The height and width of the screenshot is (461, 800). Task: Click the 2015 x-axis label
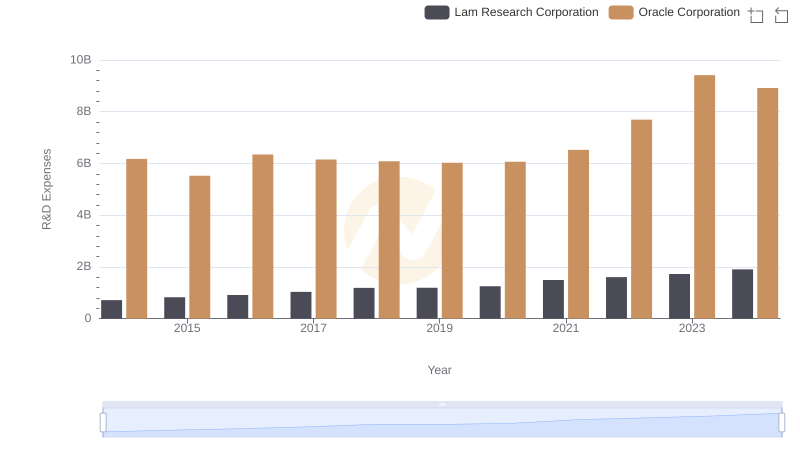(x=187, y=328)
